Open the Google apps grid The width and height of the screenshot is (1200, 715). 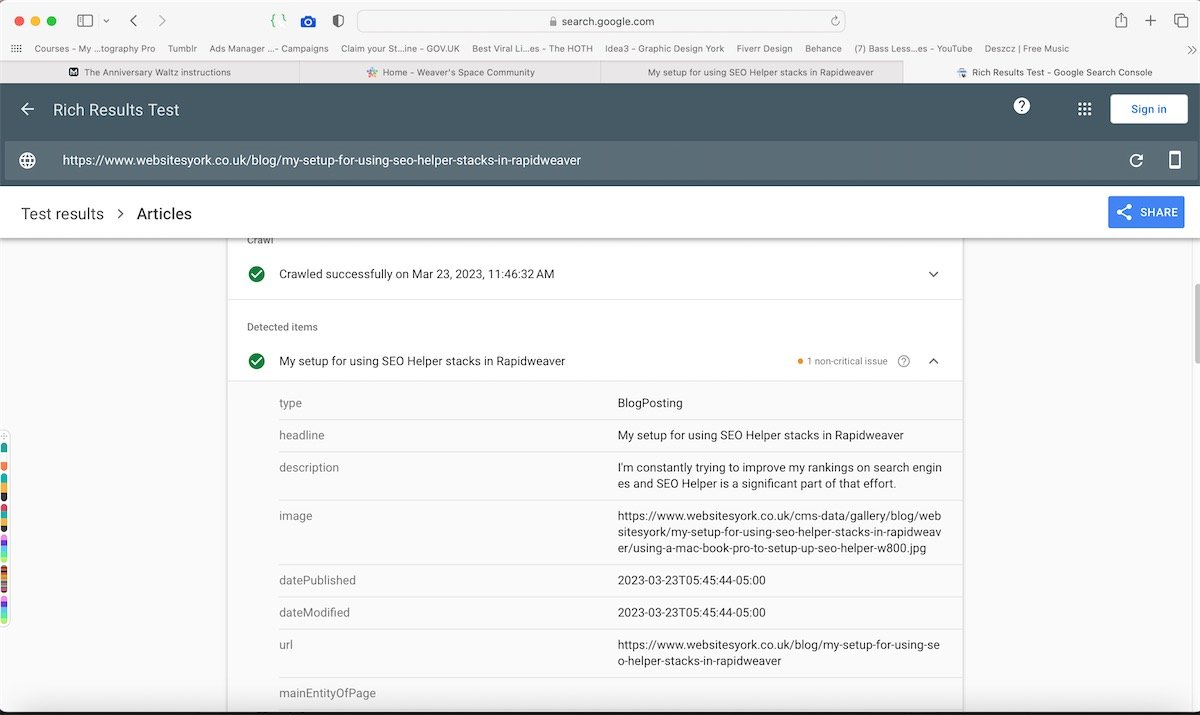(x=1084, y=110)
